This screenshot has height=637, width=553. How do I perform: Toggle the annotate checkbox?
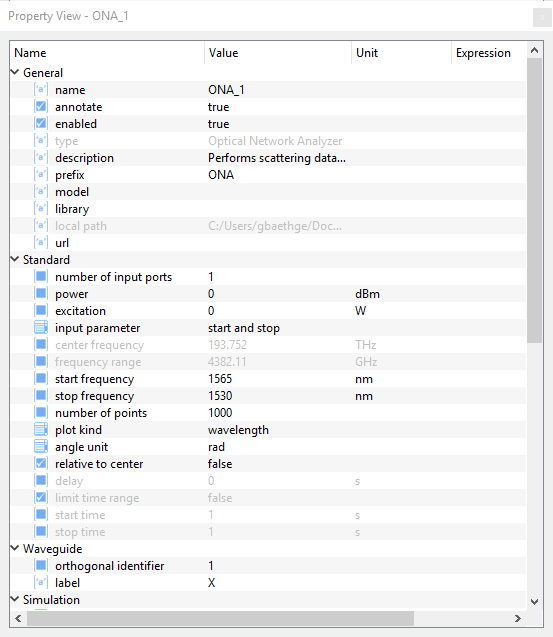point(41,106)
